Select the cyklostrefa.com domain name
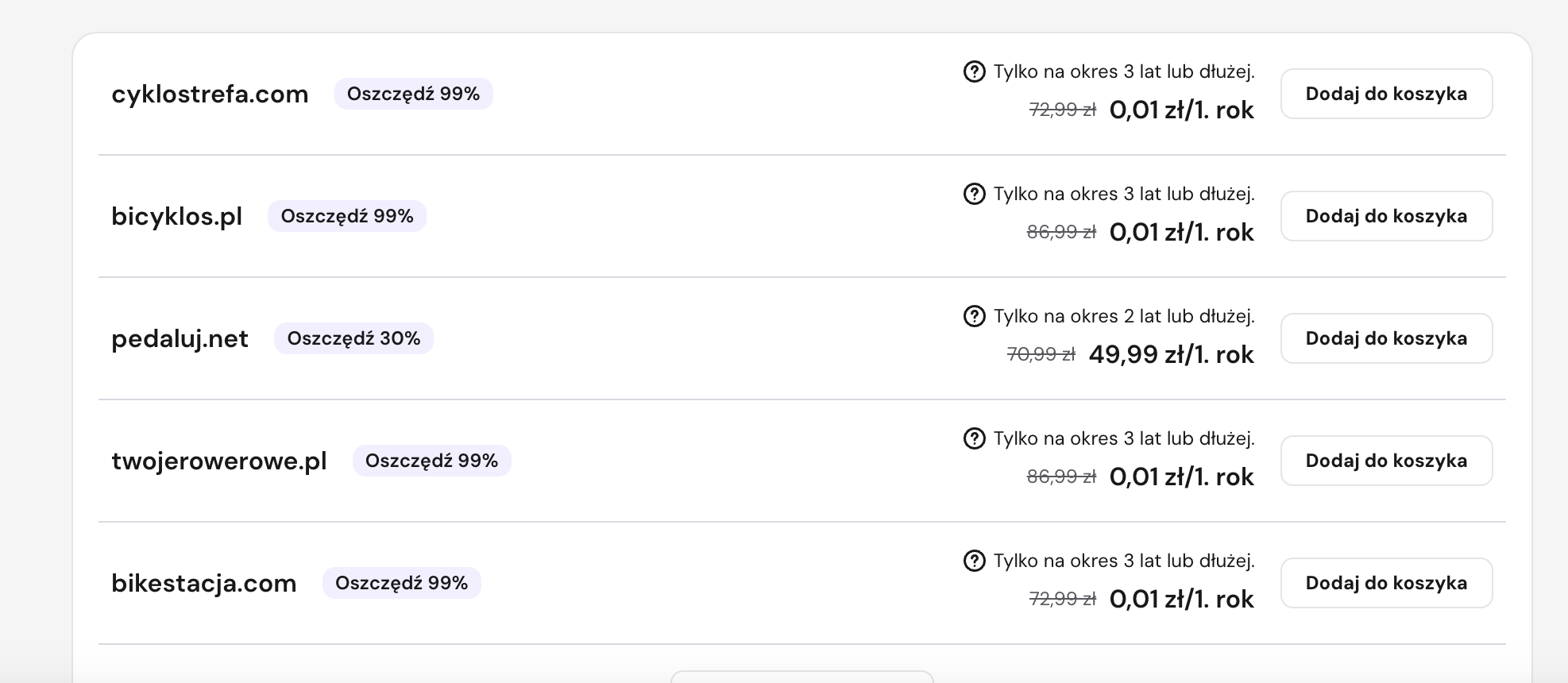Screen dimensions: 1568x683 [x=210, y=94]
